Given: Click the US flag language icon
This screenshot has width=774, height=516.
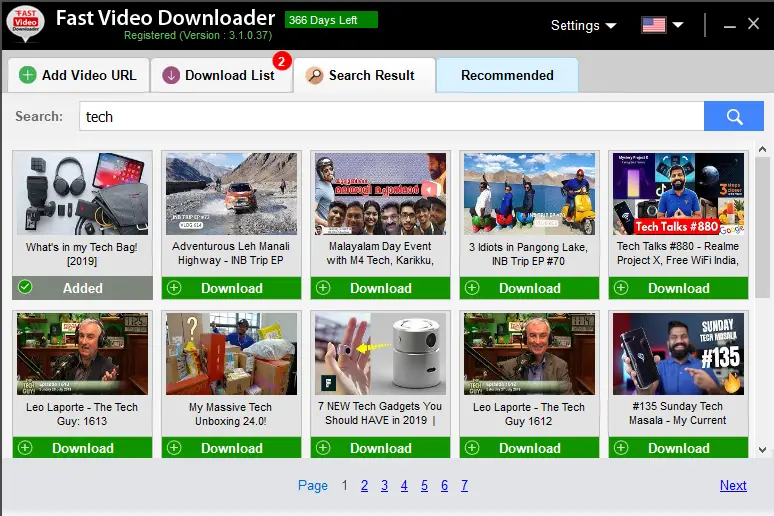Looking at the screenshot, I should coord(654,25).
